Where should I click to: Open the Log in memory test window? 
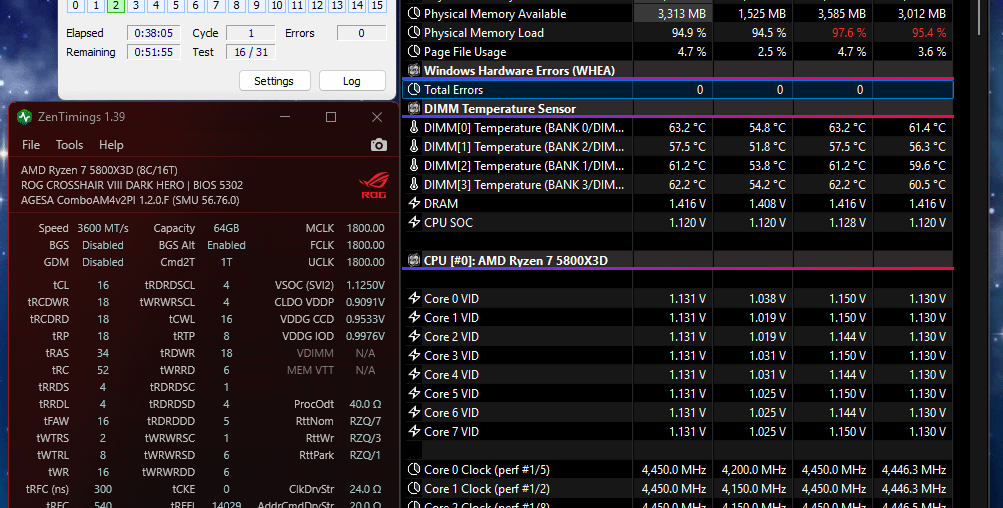pyautogui.click(x=352, y=81)
